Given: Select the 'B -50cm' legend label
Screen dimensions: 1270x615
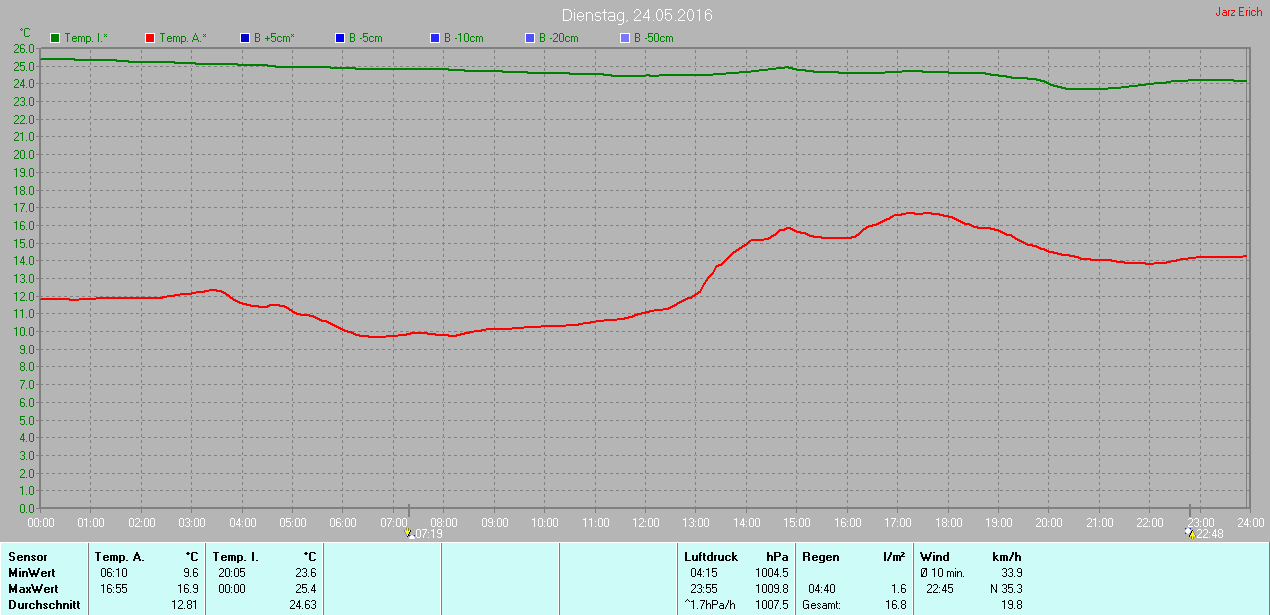Looking at the screenshot, I should (654, 38).
